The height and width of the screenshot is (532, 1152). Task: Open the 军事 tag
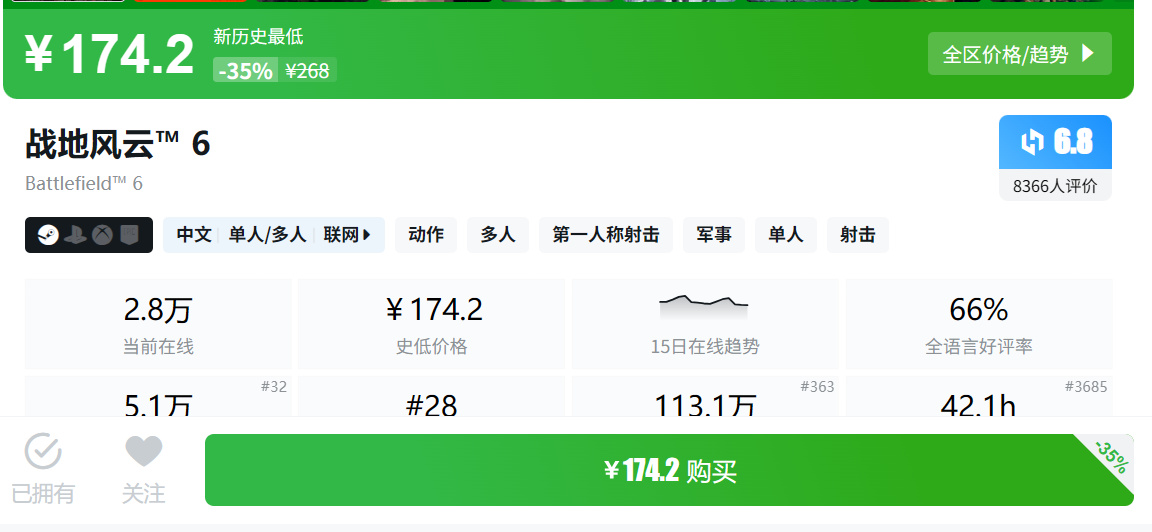pyautogui.click(x=714, y=235)
